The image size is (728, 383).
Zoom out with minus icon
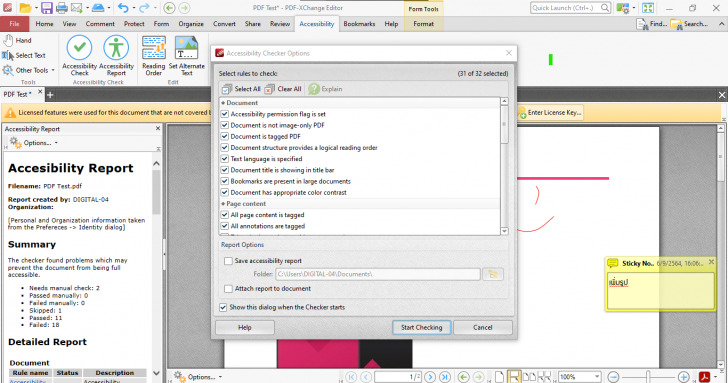(613, 377)
